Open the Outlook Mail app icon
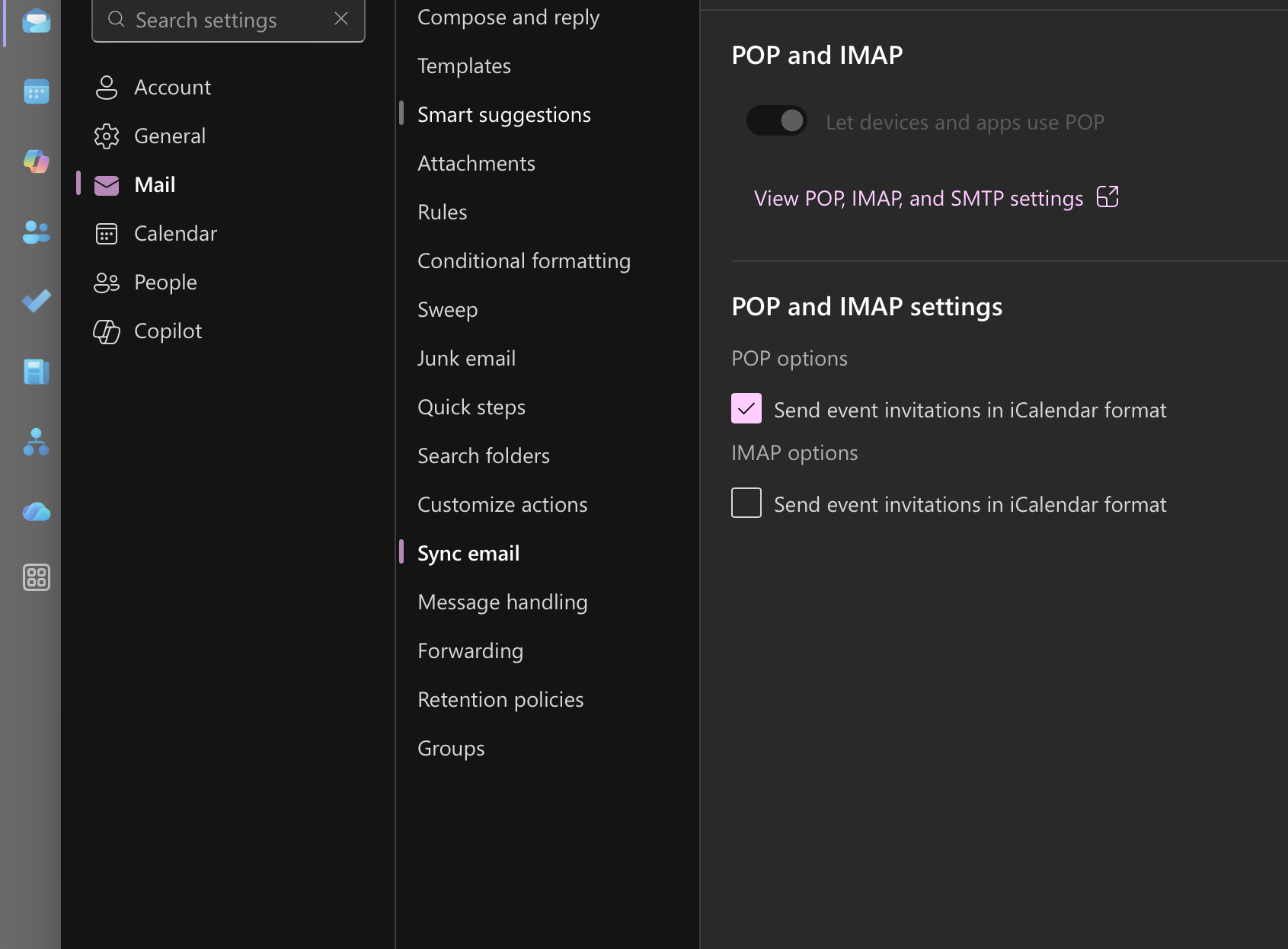 (x=36, y=21)
